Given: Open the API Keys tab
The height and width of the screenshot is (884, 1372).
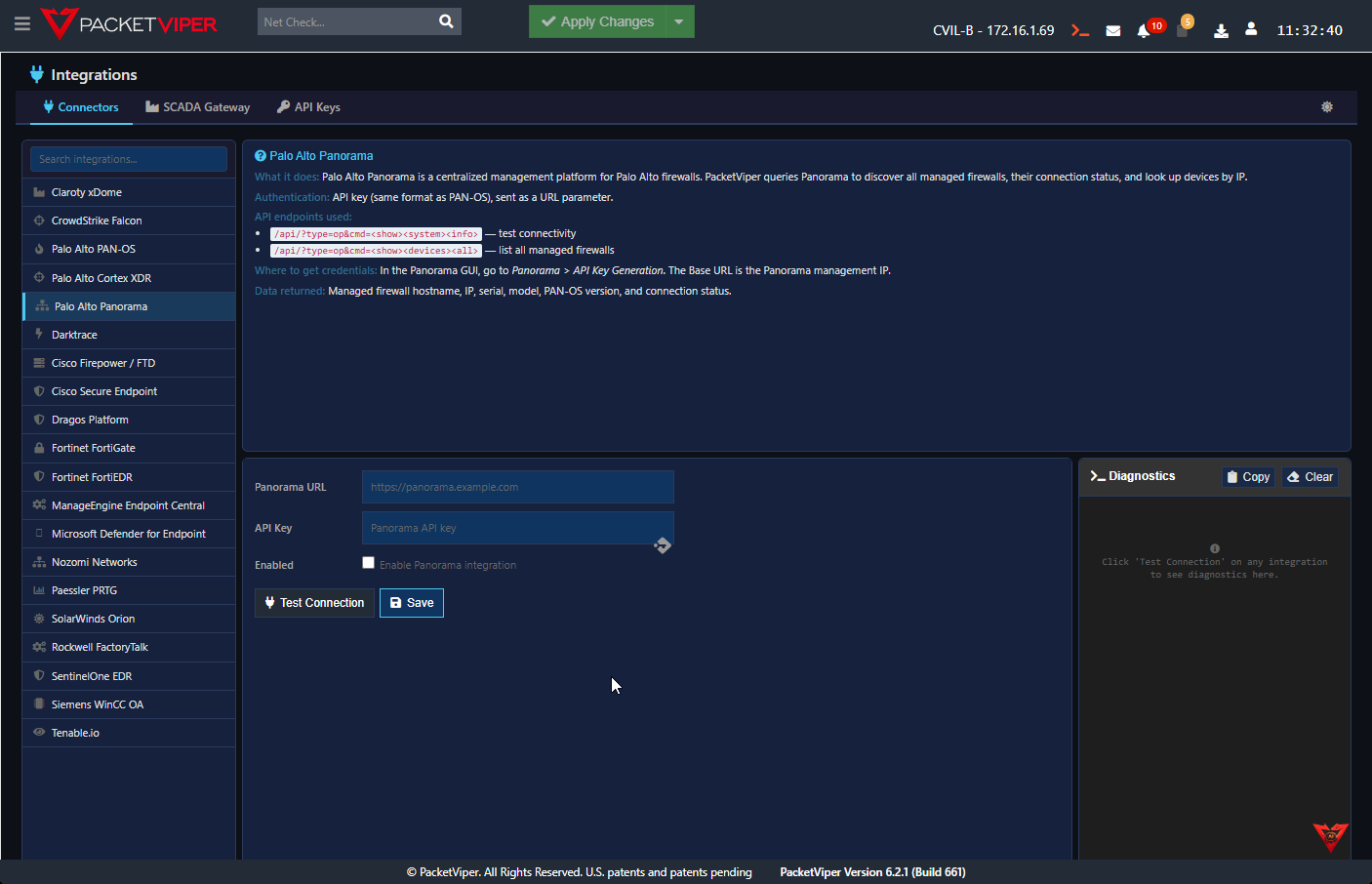Looking at the screenshot, I should pos(309,107).
